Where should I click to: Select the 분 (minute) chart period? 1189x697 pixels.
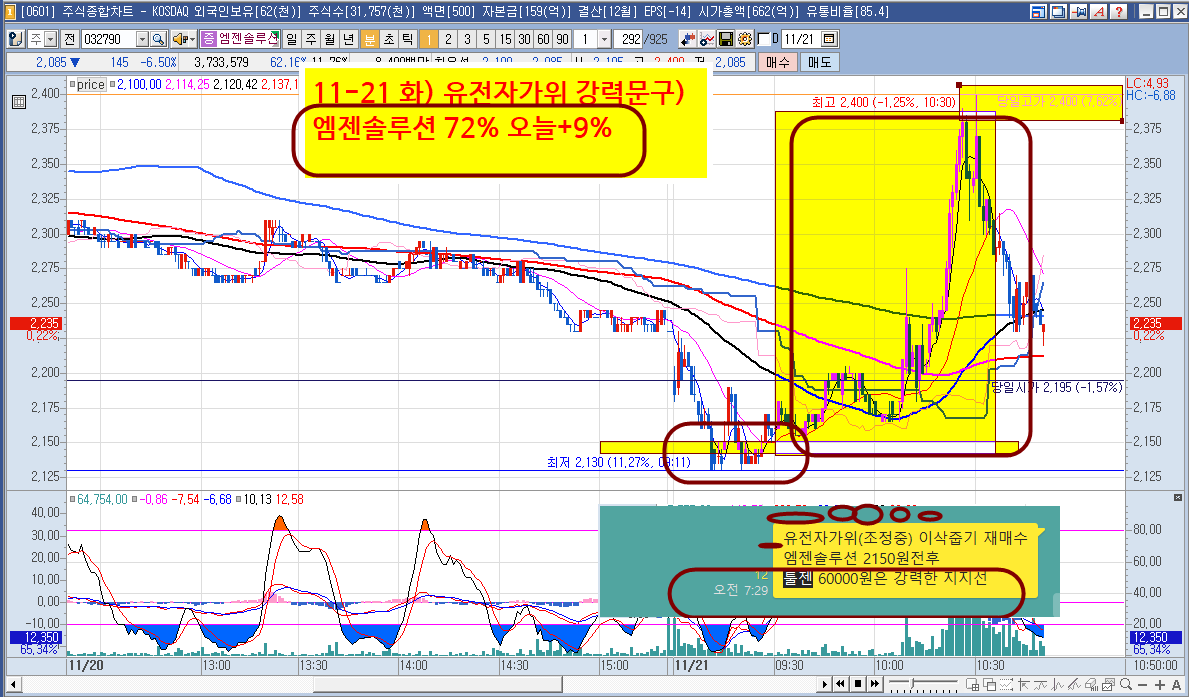(369, 39)
